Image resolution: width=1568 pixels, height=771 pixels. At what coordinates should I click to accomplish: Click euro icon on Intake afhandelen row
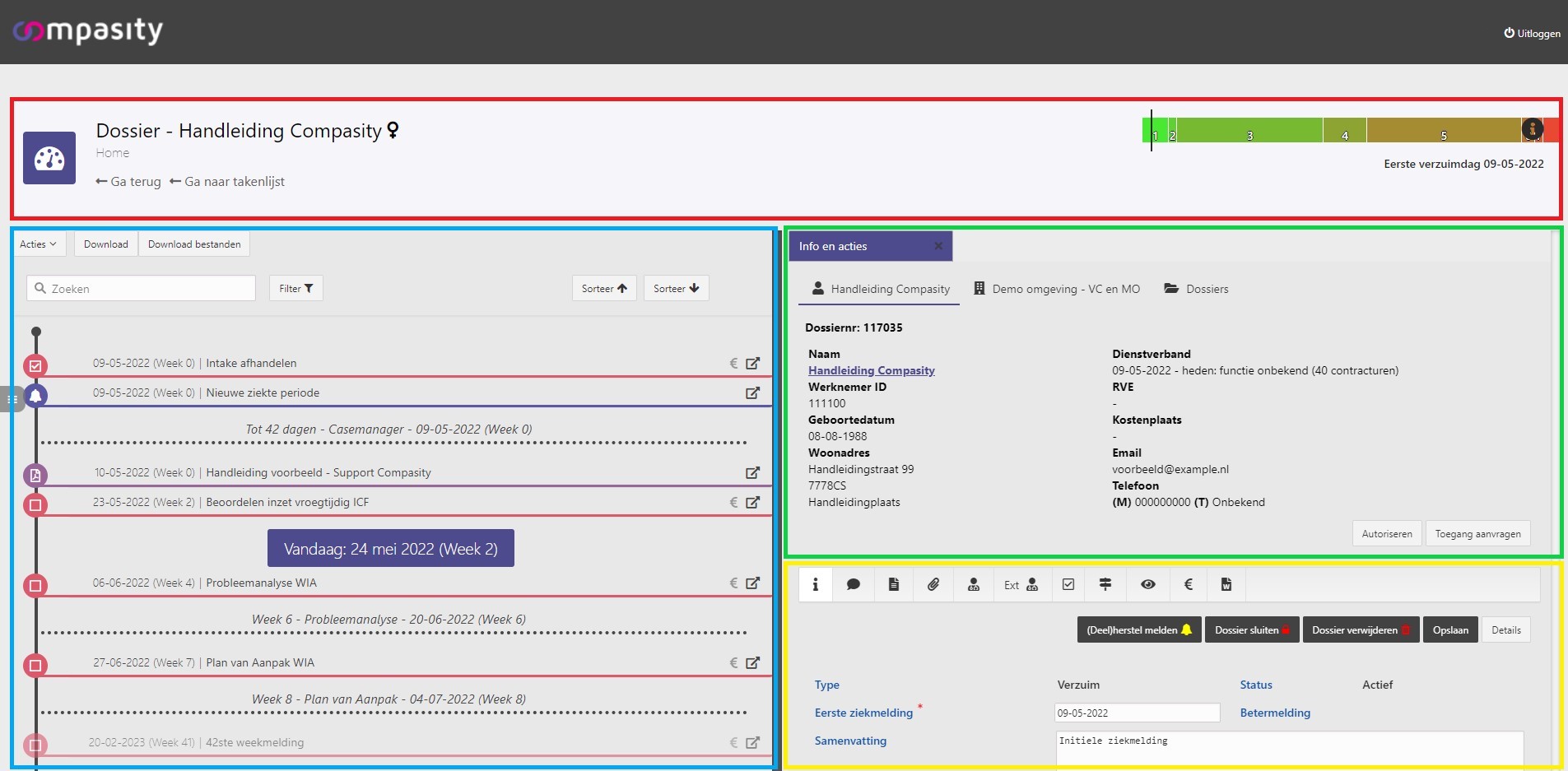(x=733, y=363)
